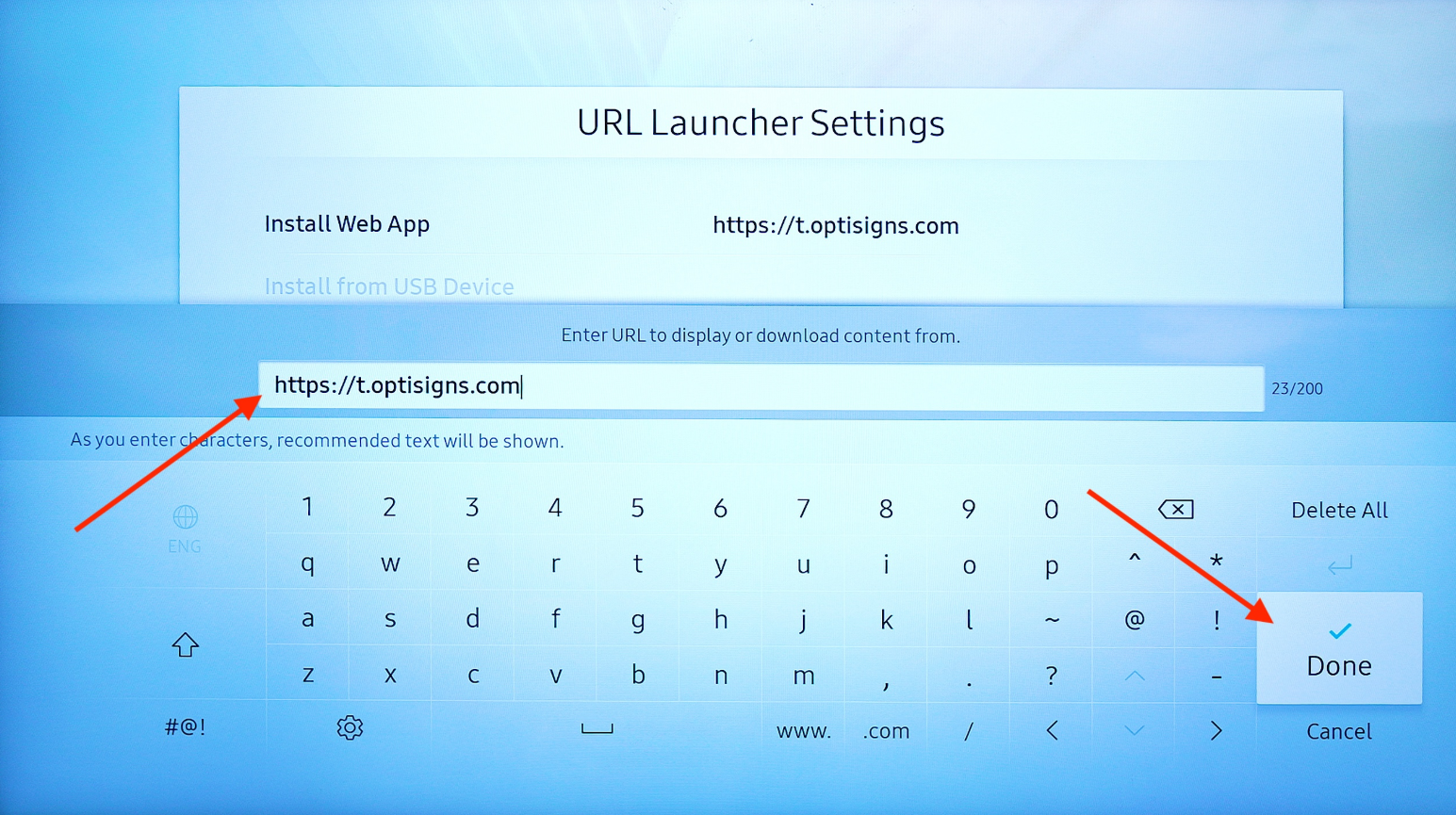Click the number 9 key
The image size is (1456, 815).
(x=969, y=509)
